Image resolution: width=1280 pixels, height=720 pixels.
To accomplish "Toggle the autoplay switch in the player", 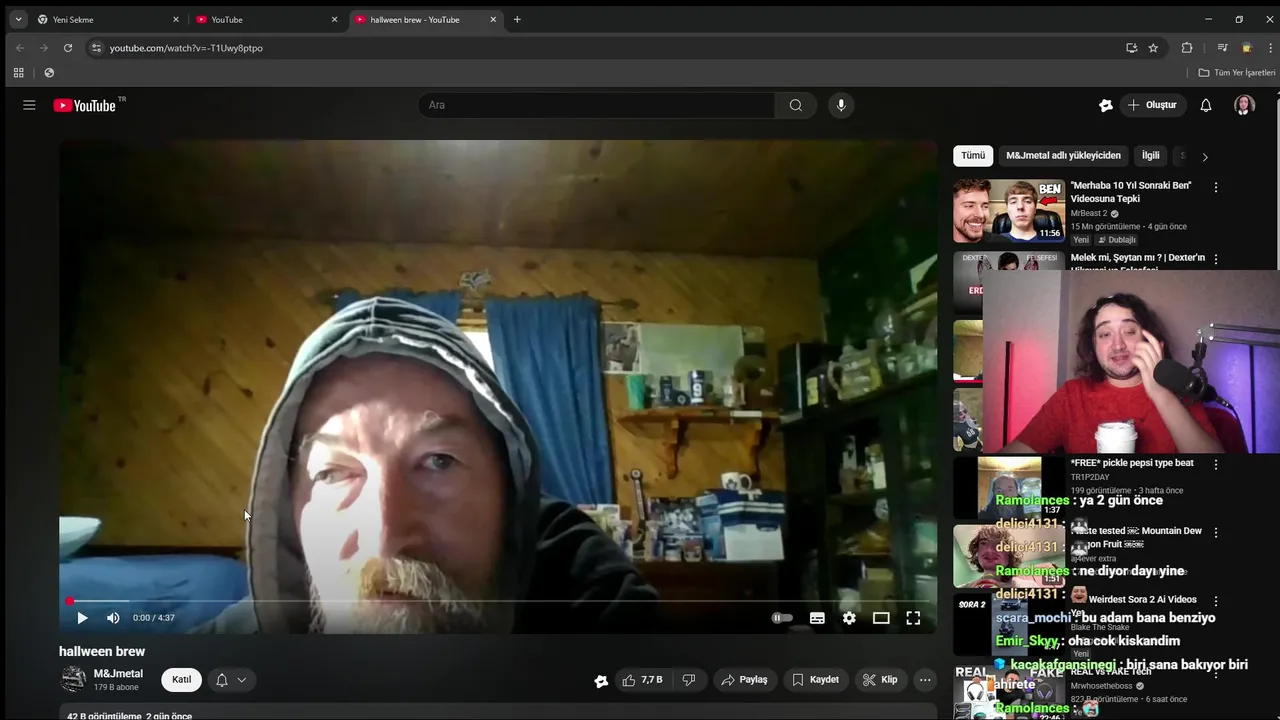I will [782, 618].
